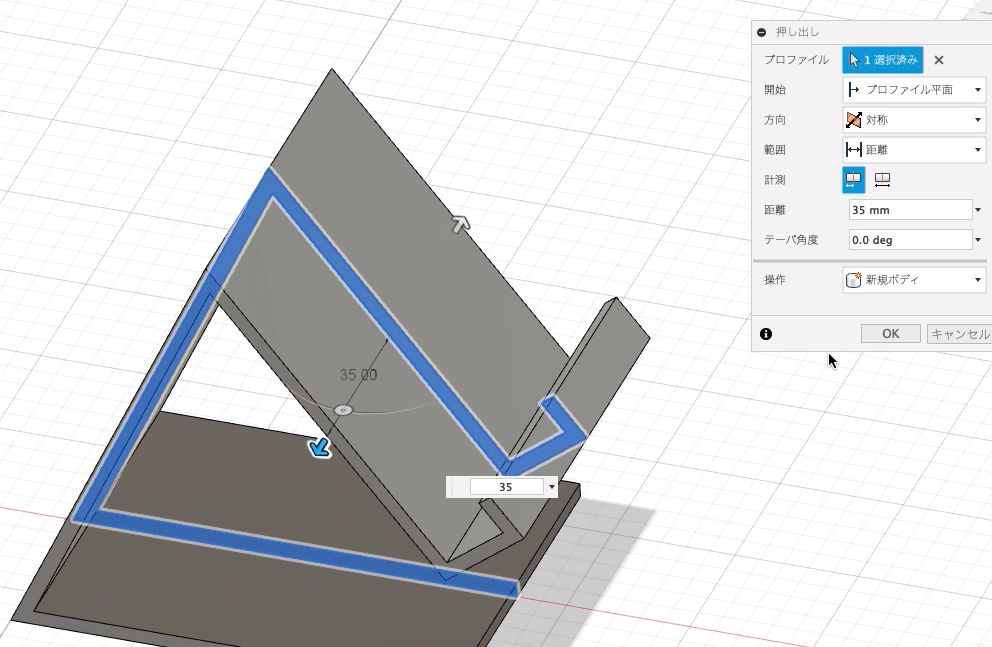Select the whole-length measurement toggle in 計測
992x647 pixels.
883,180
